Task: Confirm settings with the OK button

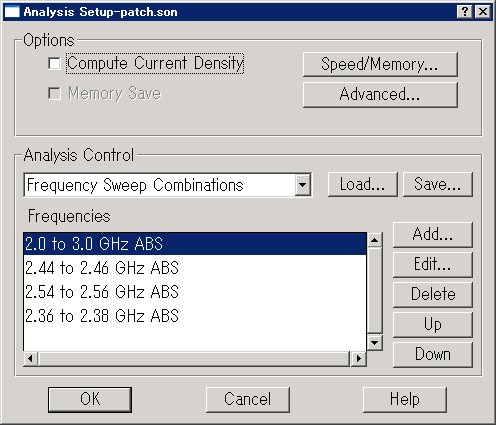Action: (x=90, y=399)
